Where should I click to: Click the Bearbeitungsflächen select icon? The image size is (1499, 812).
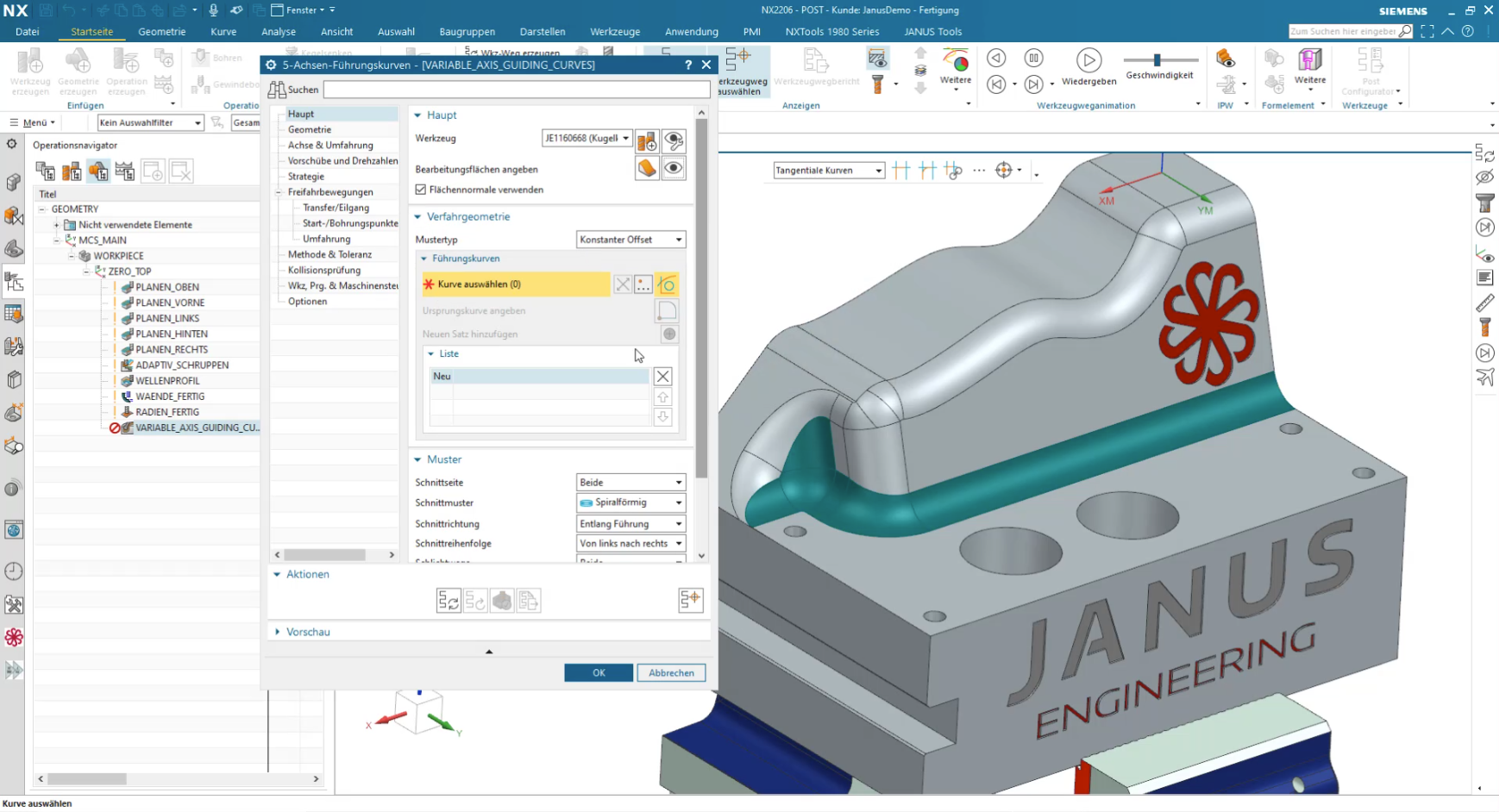(x=647, y=168)
